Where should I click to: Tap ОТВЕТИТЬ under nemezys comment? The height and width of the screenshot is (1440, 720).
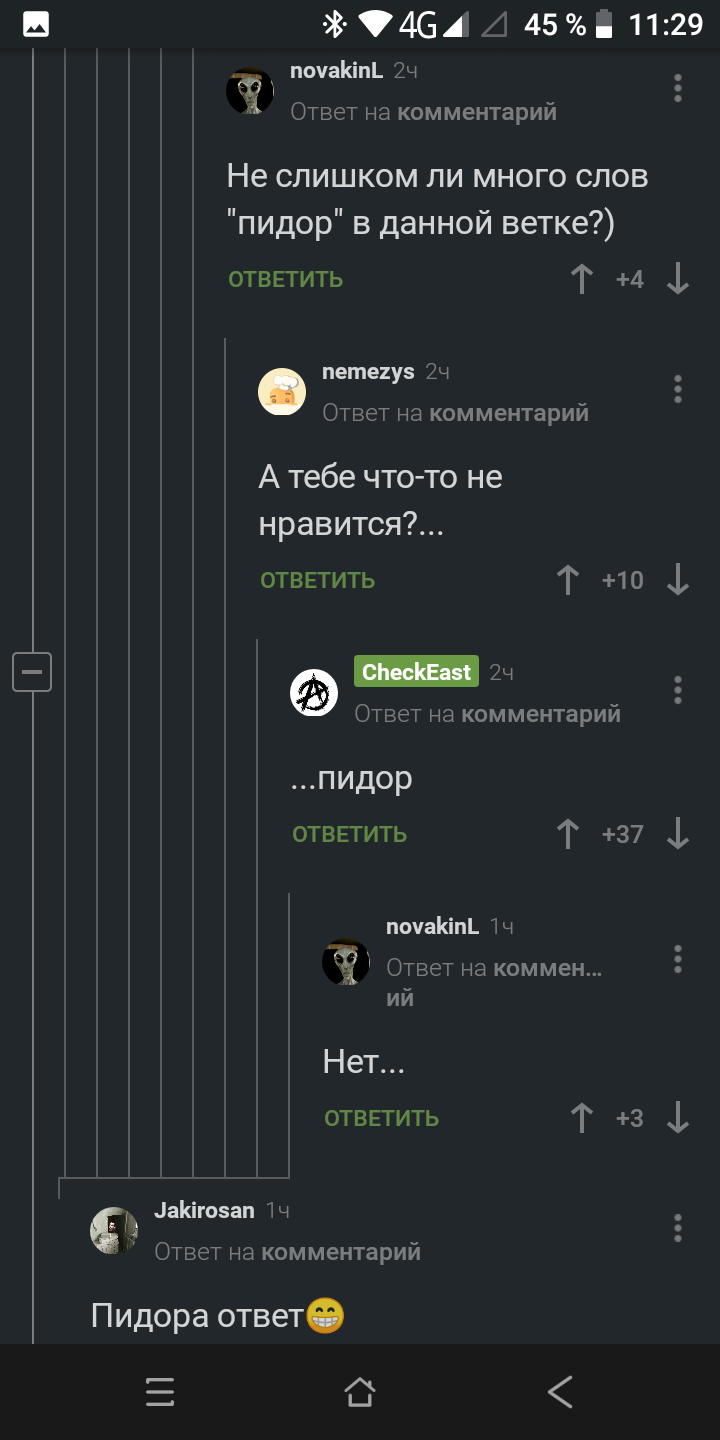pyautogui.click(x=318, y=580)
